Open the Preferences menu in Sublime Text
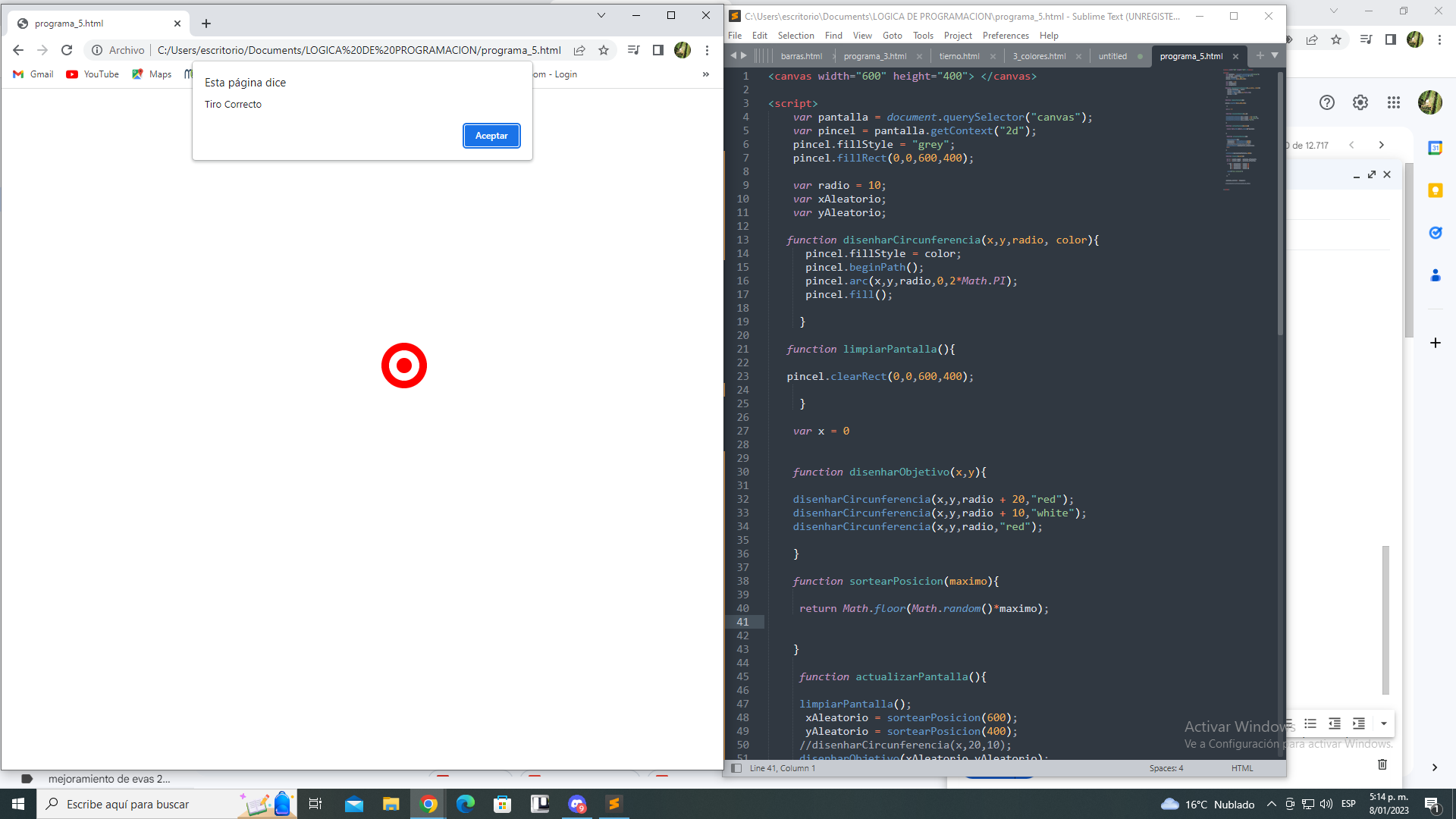Viewport: 1456px width, 819px height. (1006, 36)
